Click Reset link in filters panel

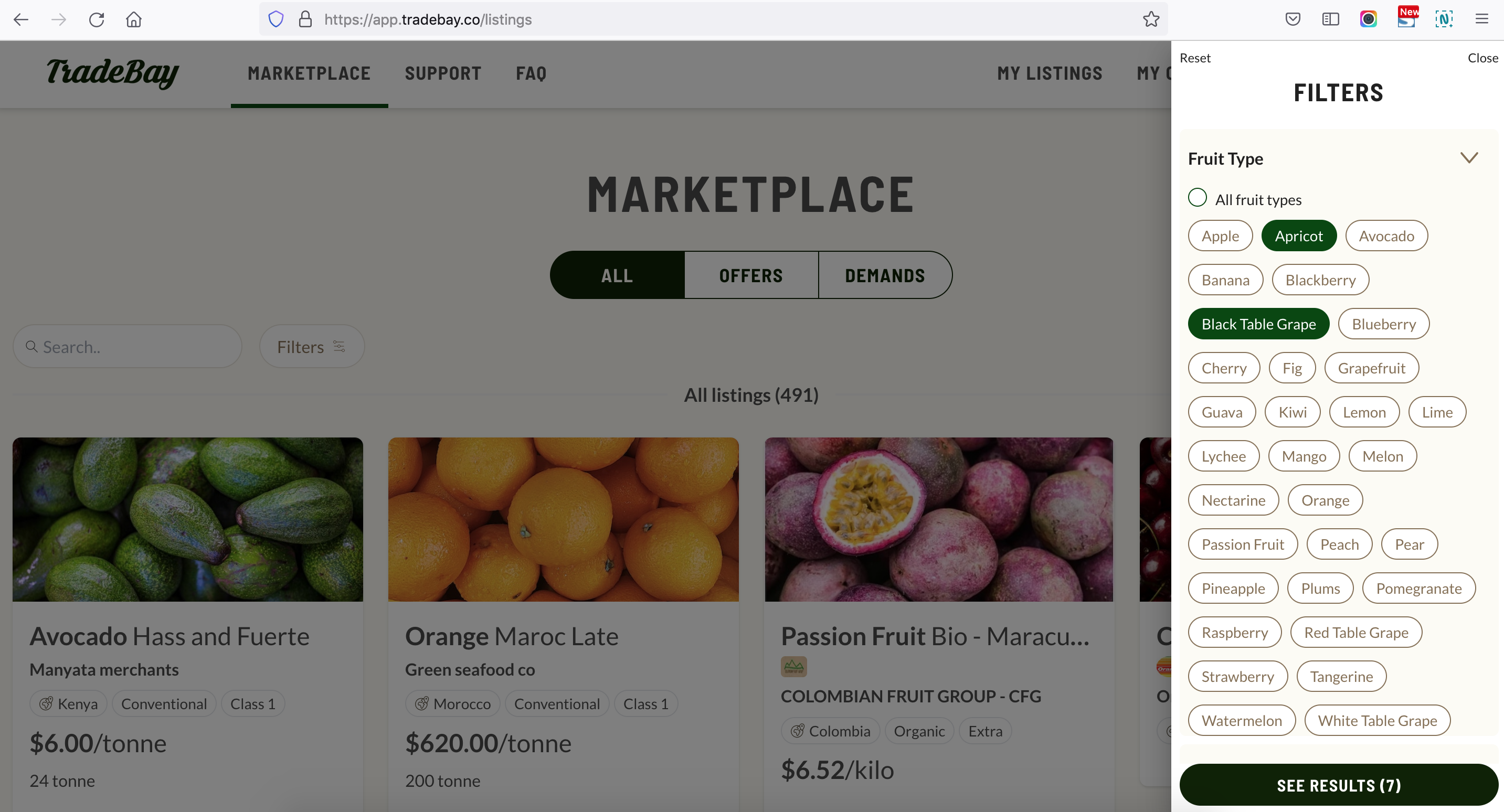coord(1194,58)
